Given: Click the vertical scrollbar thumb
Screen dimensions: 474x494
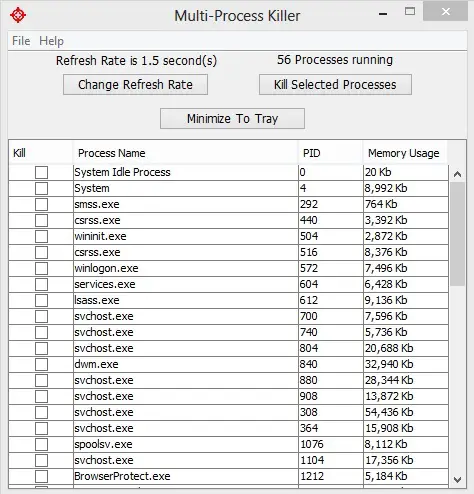Looking at the screenshot, I should [x=457, y=234].
